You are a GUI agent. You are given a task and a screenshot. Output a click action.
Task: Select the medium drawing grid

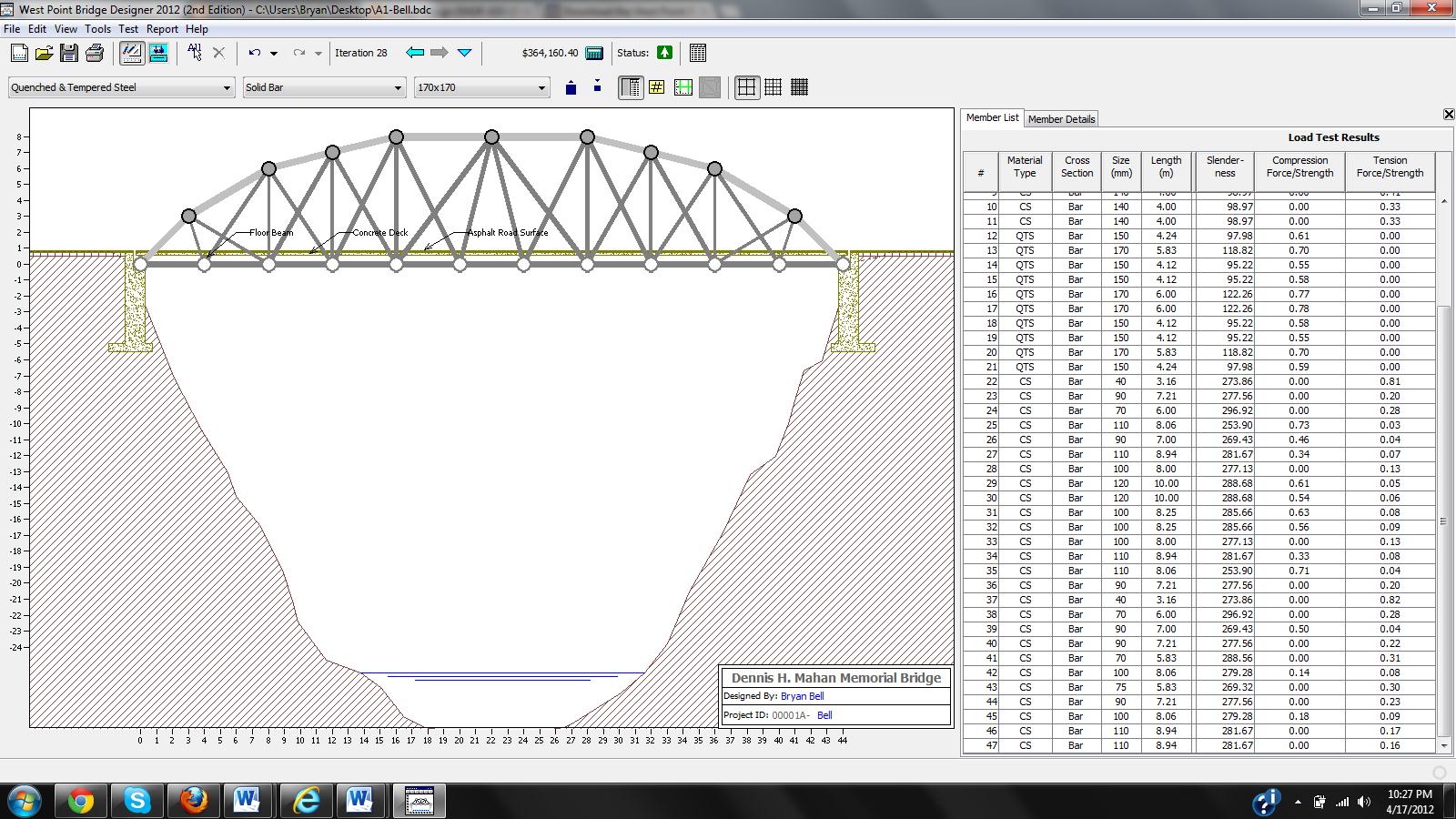pyautogui.click(x=773, y=87)
